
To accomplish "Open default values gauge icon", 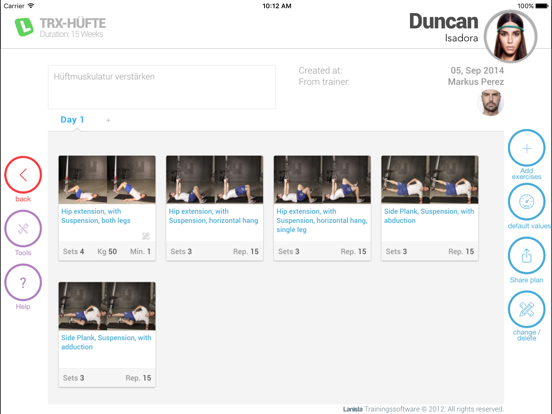I will 526,202.
